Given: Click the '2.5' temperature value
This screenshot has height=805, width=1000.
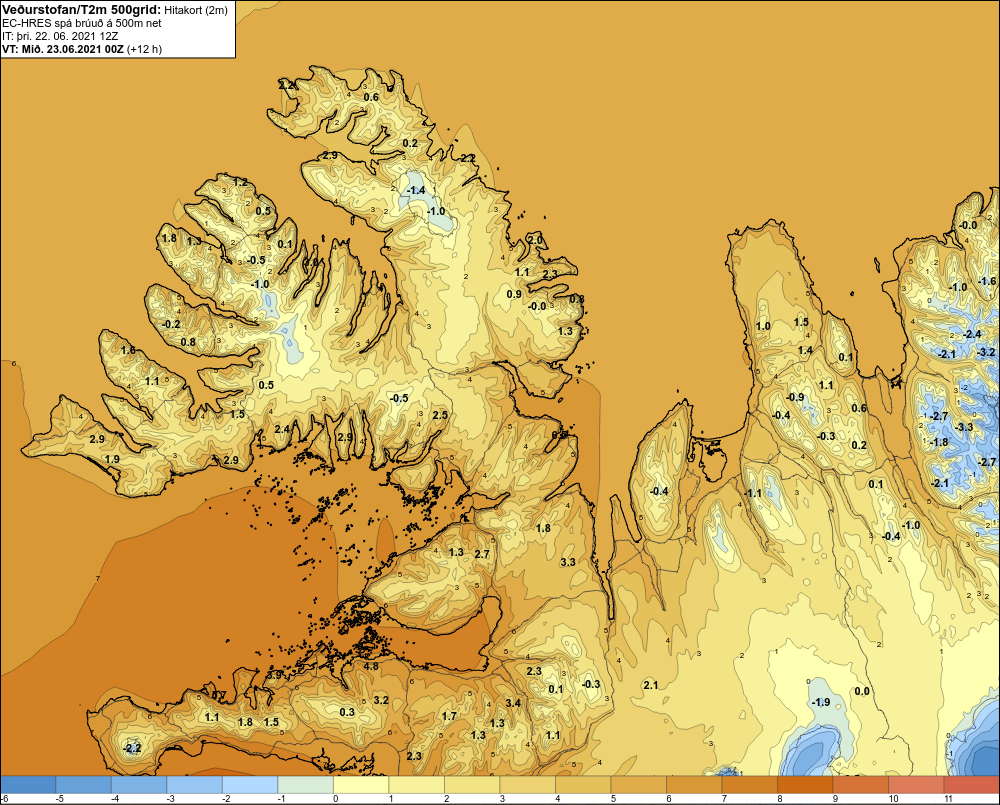Looking at the screenshot, I should [x=440, y=415].
